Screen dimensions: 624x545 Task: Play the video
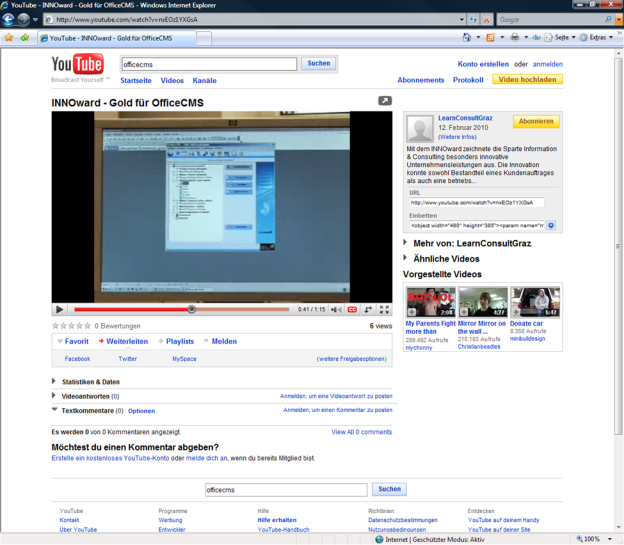tap(59, 309)
